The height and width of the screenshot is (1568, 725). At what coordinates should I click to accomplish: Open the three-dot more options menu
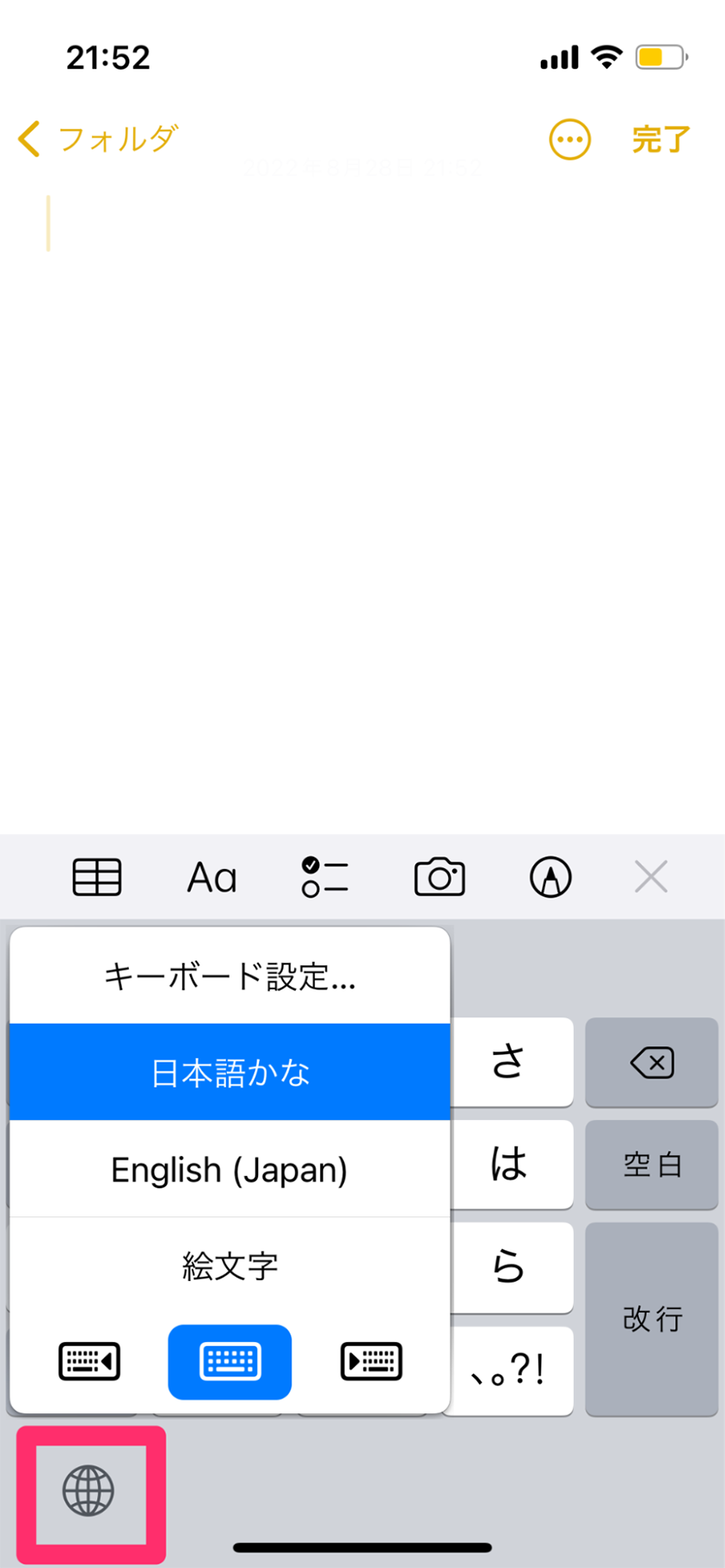pos(569,139)
